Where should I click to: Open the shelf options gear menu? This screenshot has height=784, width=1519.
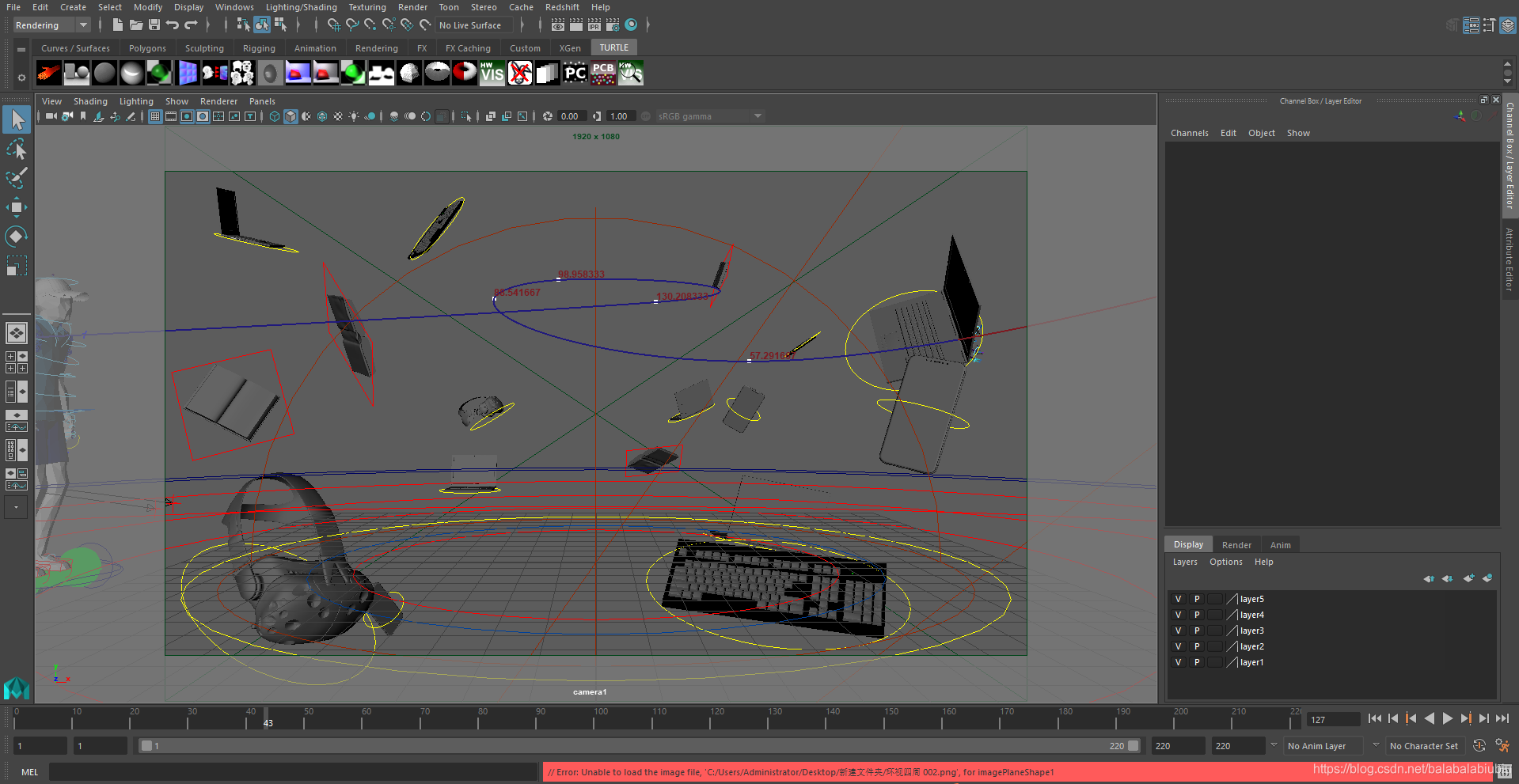click(x=21, y=78)
